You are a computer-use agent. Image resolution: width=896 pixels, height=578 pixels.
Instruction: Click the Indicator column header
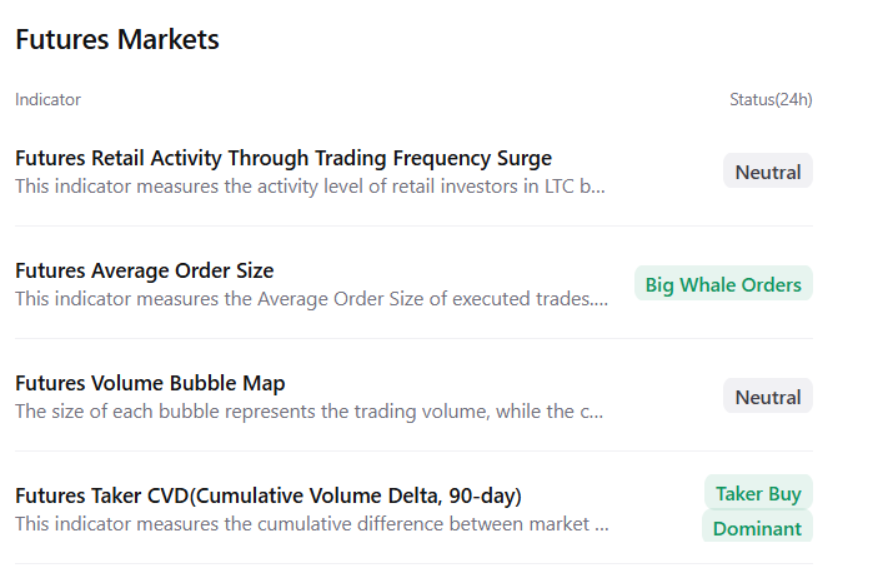[x=48, y=100]
